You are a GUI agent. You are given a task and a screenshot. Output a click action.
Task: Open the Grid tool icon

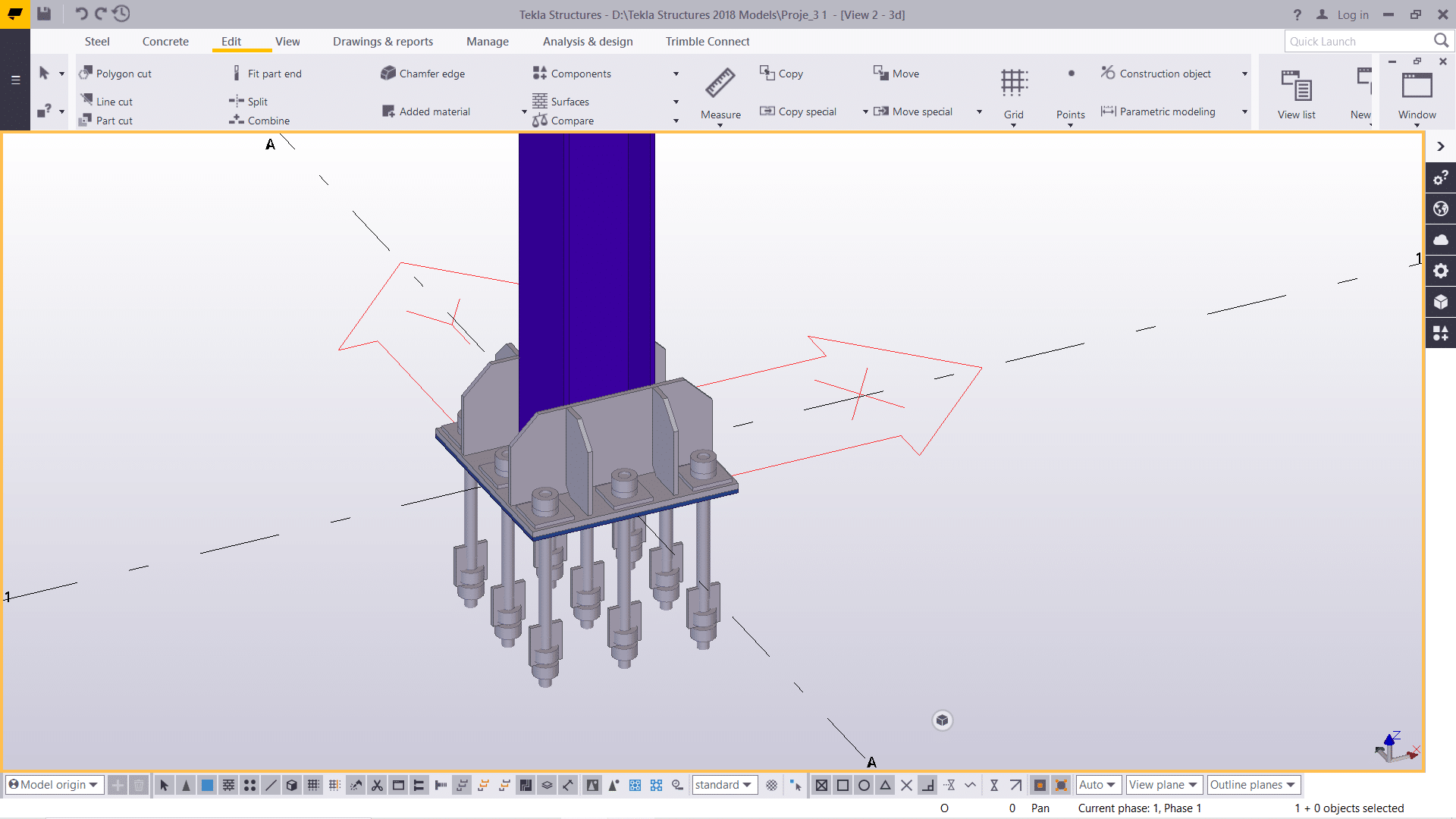(x=1014, y=83)
